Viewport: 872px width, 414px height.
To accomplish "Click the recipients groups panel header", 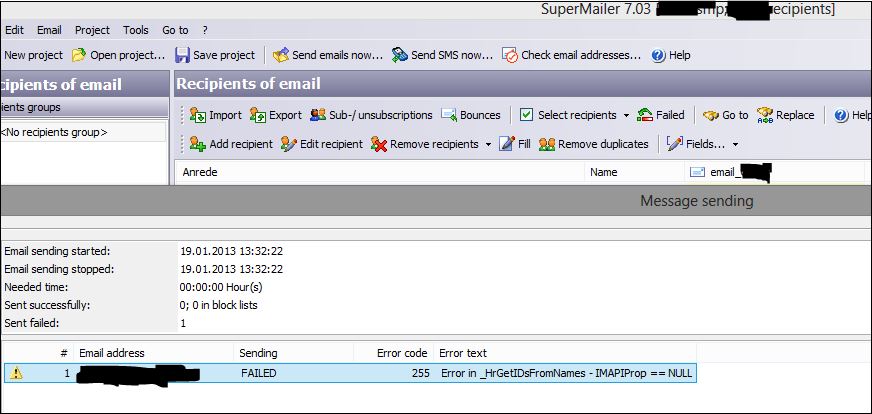I will coord(84,107).
